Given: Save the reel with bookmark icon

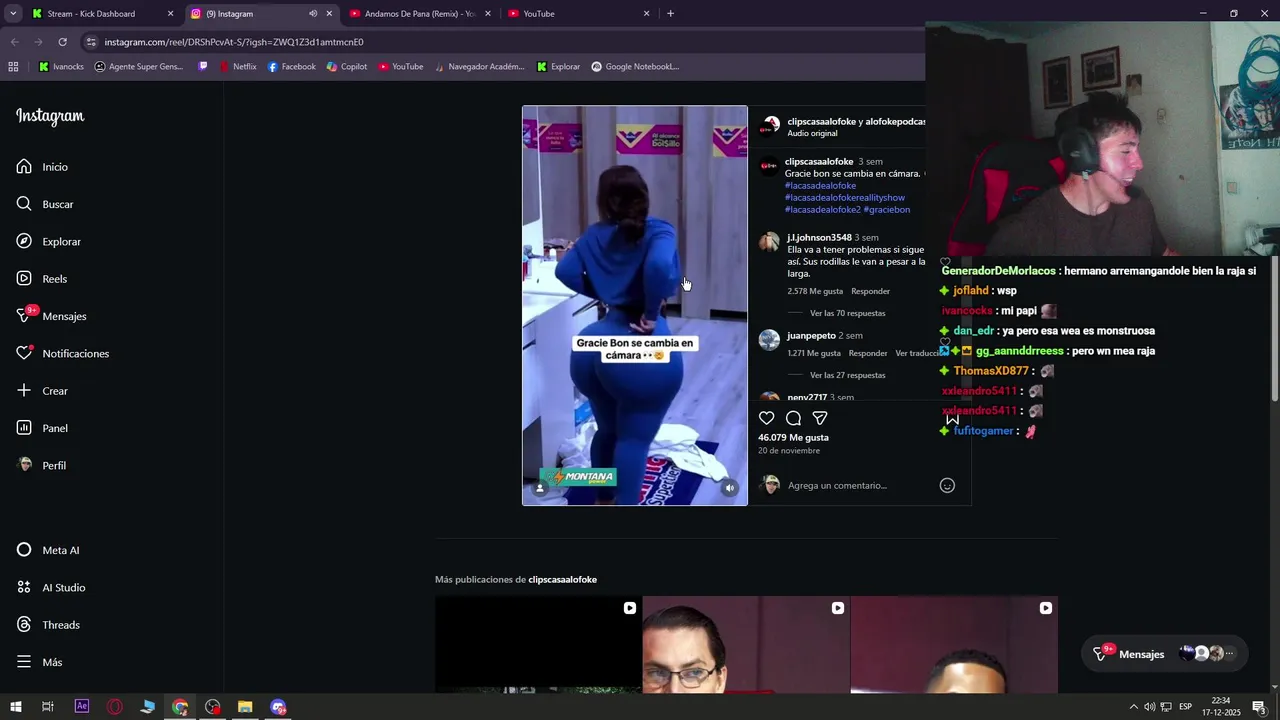Looking at the screenshot, I should point(952,418).
